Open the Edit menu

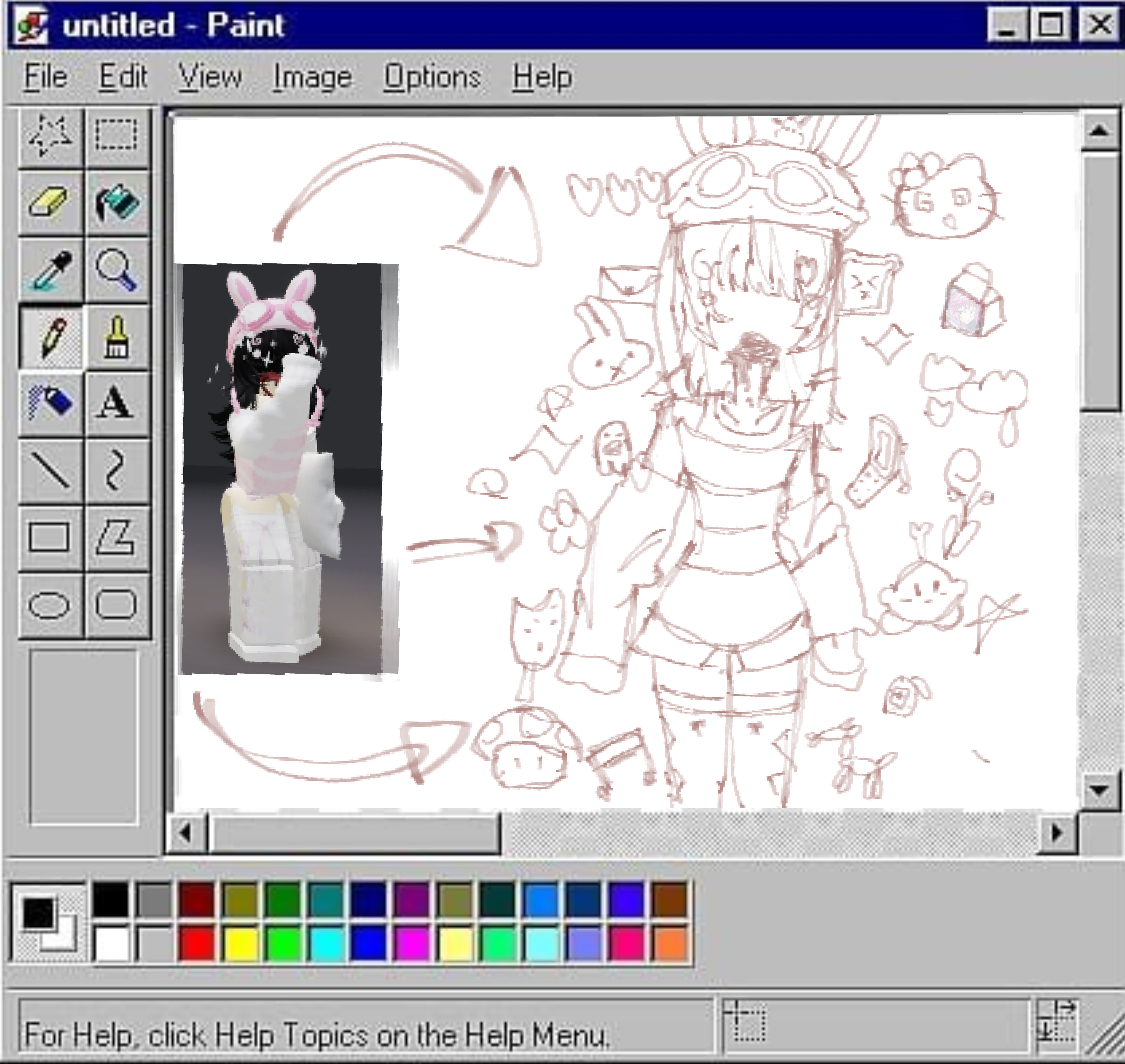tap(123, 77)
